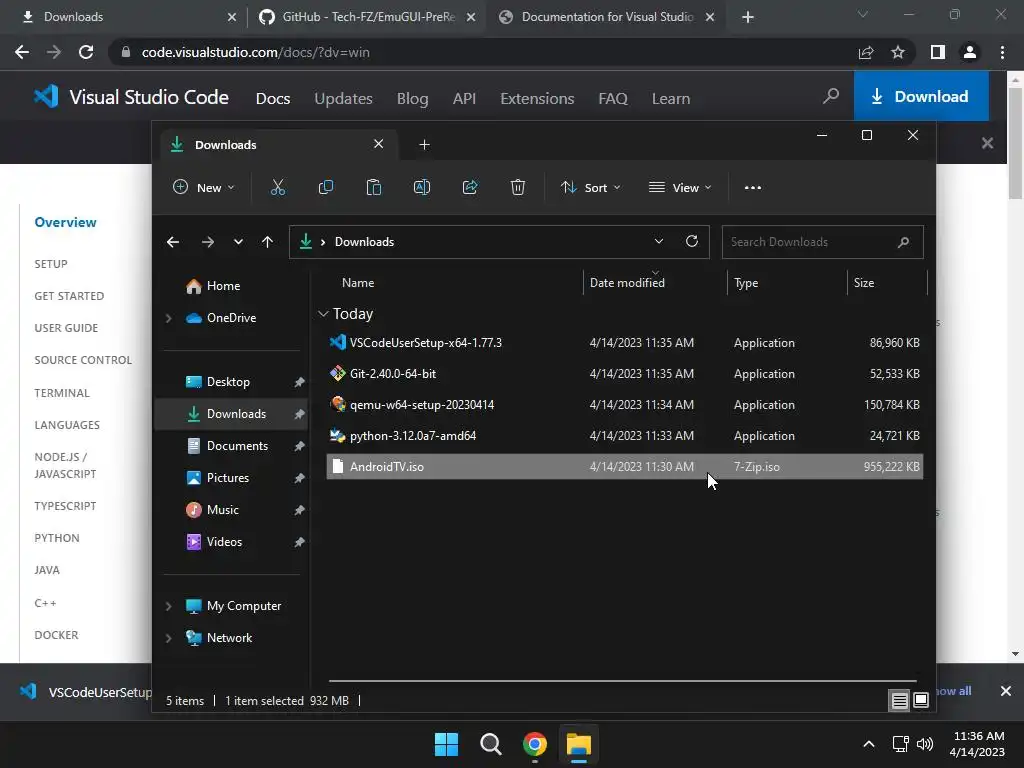This screenshot has height=768, width=1024.
Task: Click the File Explorer taskbar icon
Action: pyautogui.click(x=579, y=744)
